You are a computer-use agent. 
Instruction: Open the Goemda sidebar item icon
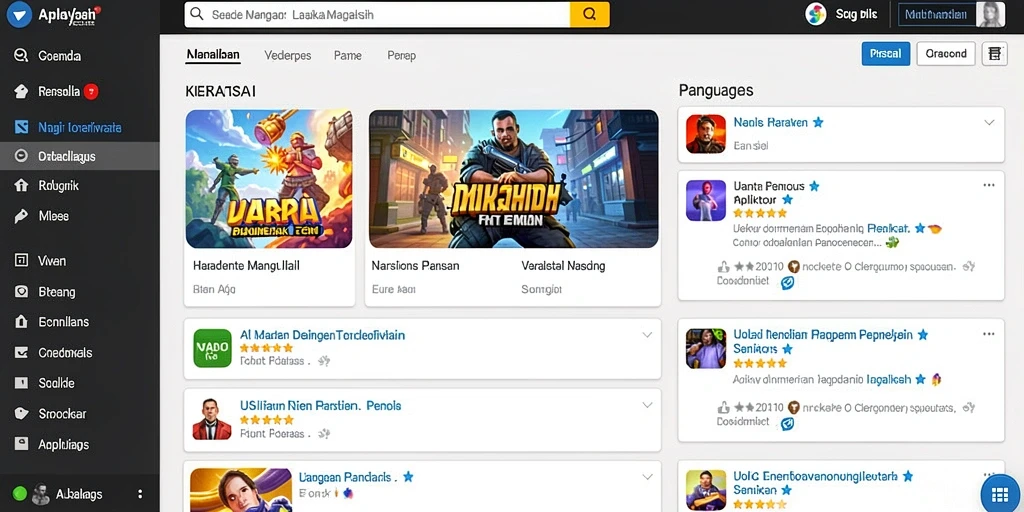coord(21,56)
